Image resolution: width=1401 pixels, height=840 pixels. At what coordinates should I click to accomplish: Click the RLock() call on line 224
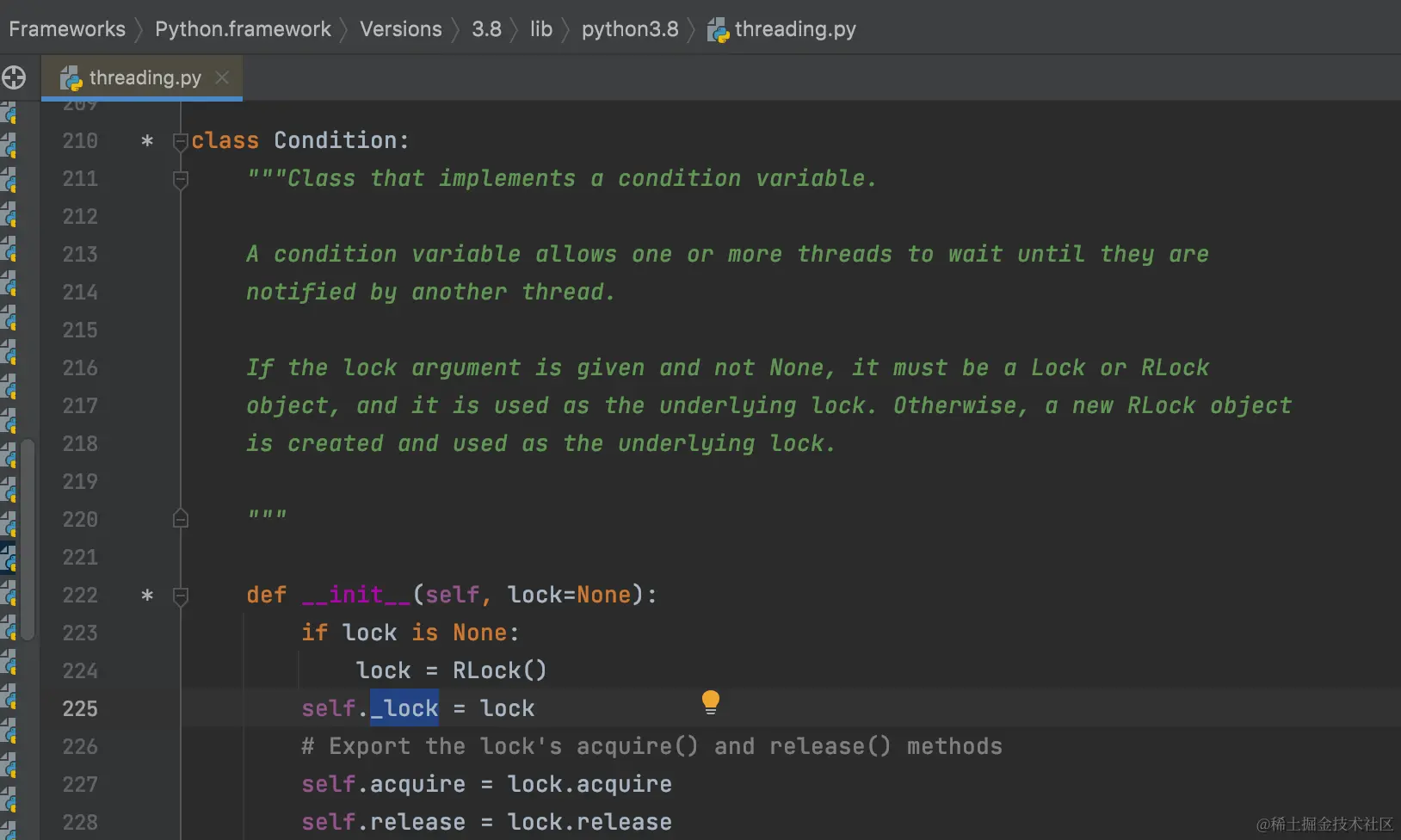499,670
